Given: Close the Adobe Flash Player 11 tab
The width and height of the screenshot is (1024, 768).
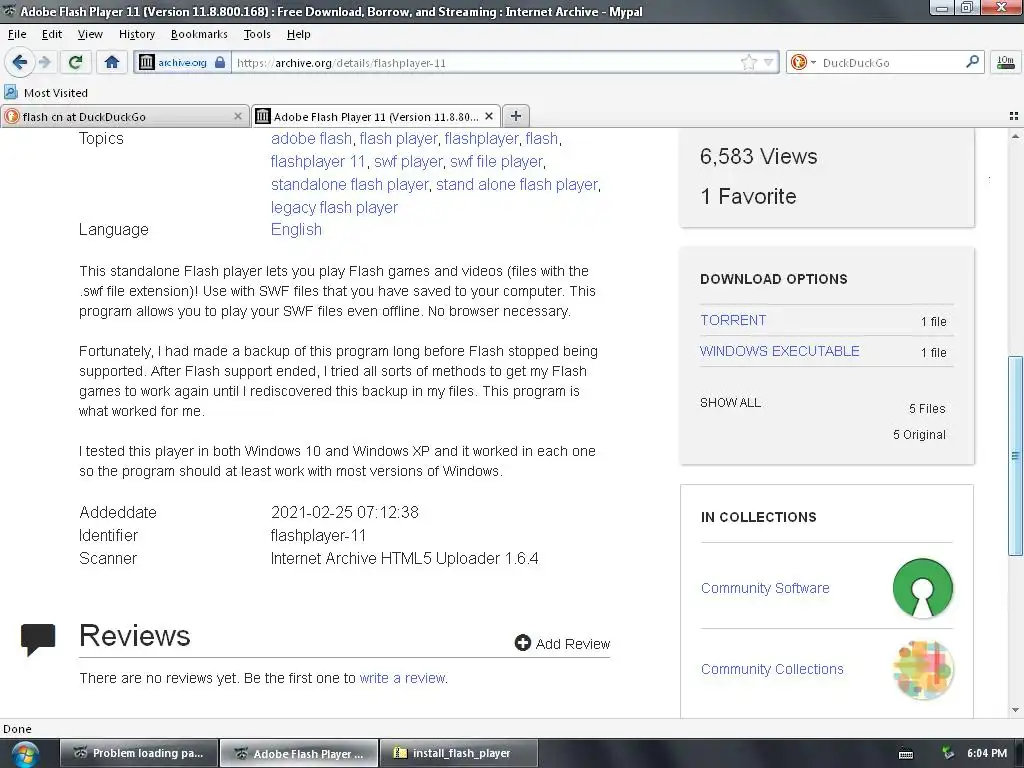Looking at the screenshot, I should 488,116.
